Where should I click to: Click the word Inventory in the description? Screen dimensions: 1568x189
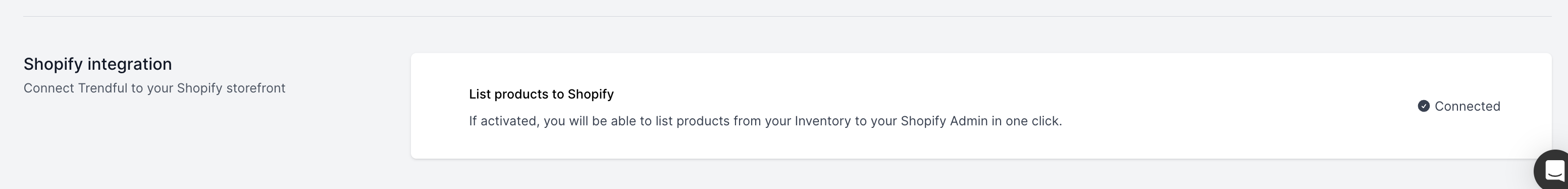click(x=823, y=121)
